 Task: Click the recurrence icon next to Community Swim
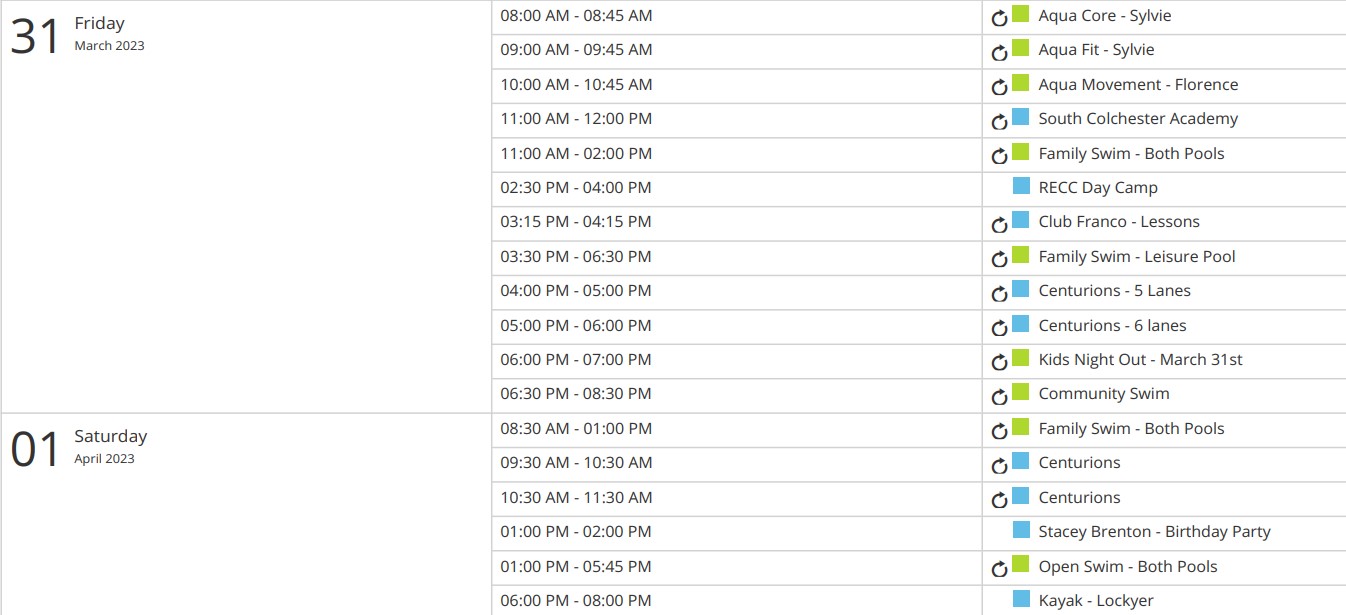click(x=999, y=396)
